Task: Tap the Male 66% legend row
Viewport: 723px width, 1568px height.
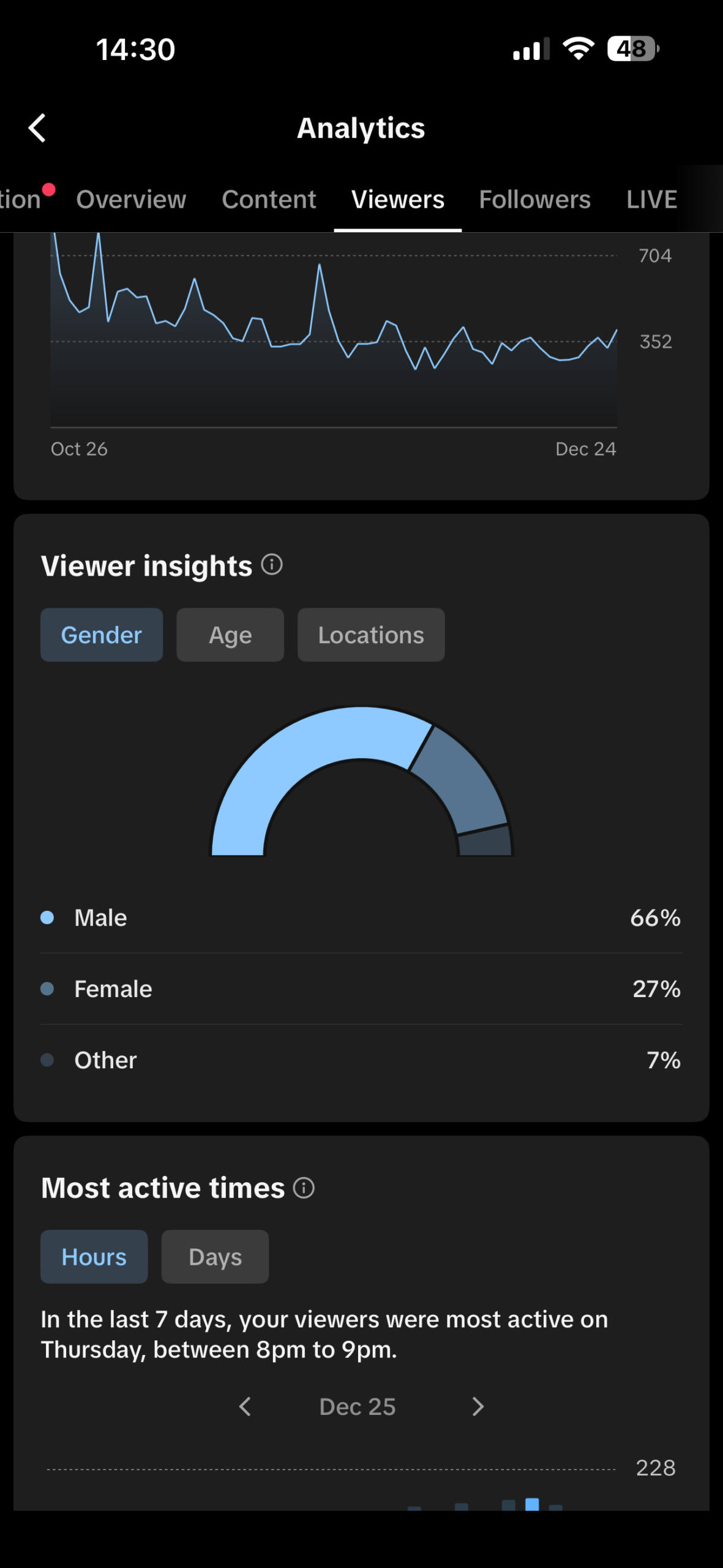Action: [361, 918]
